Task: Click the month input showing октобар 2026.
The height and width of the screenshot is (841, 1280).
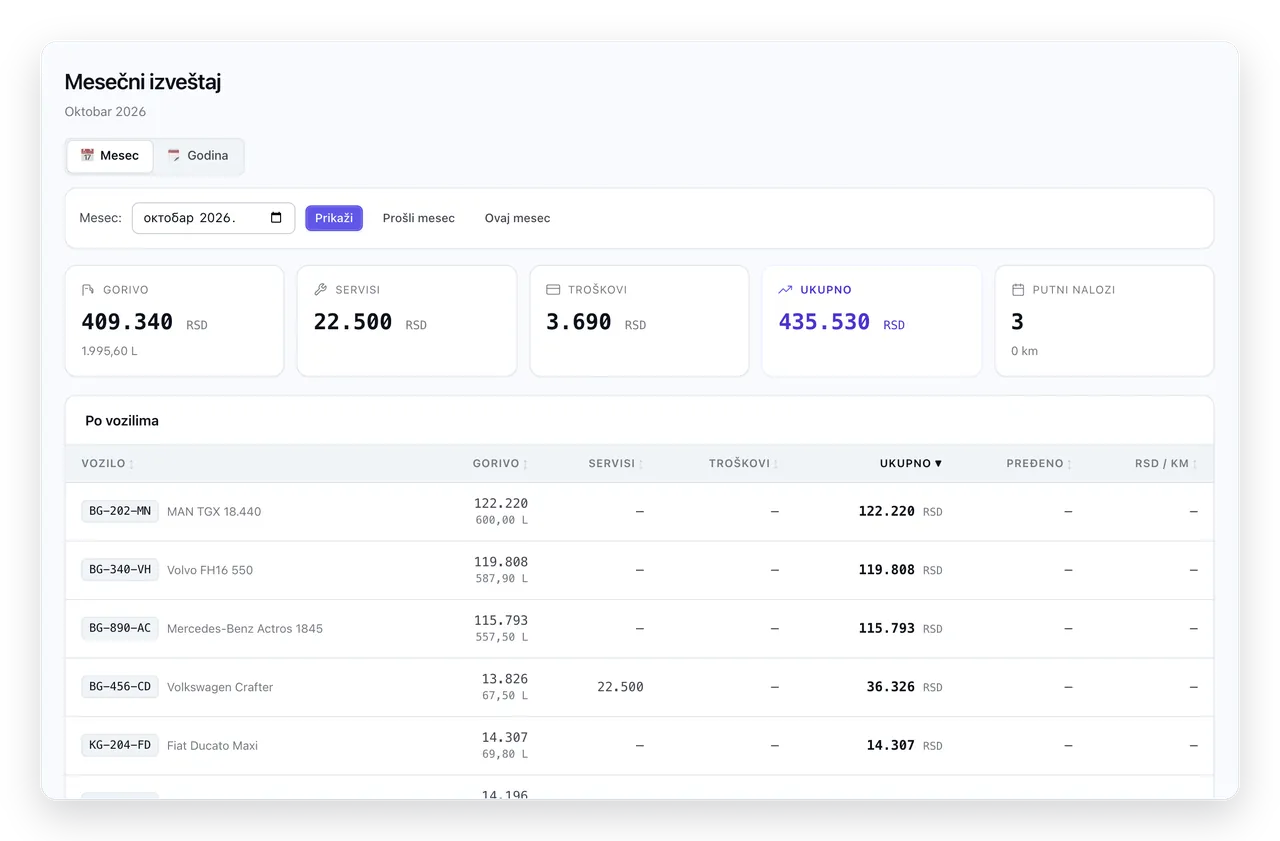Action: (x=213, y=218)
